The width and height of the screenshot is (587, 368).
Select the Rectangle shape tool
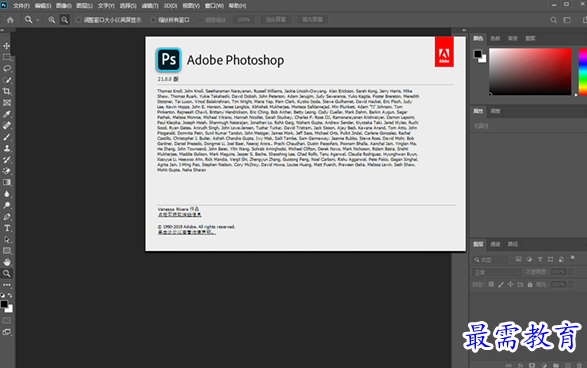(x=7, y=251)
